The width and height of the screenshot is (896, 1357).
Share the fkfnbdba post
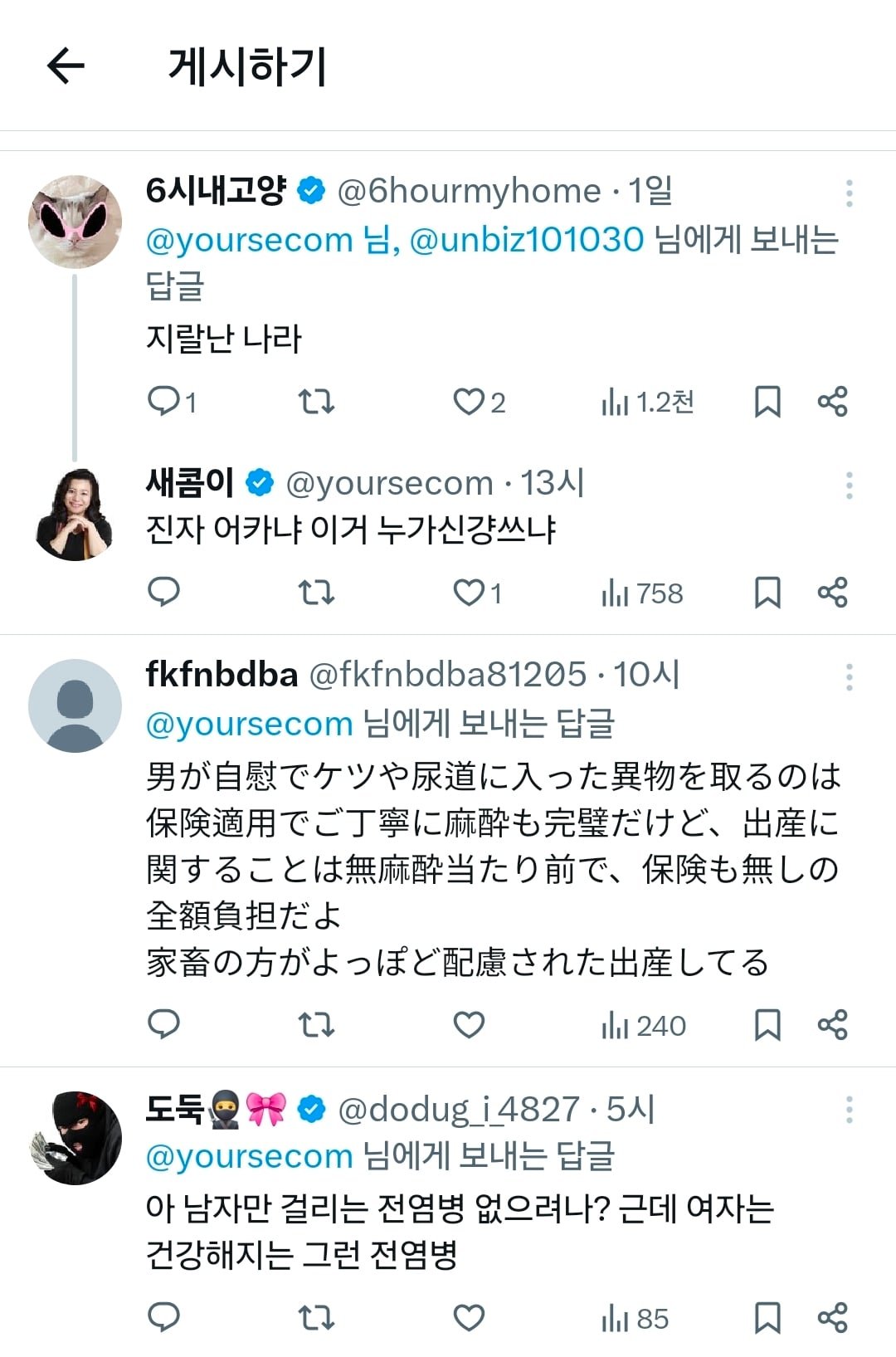[x=832, y=1025]
